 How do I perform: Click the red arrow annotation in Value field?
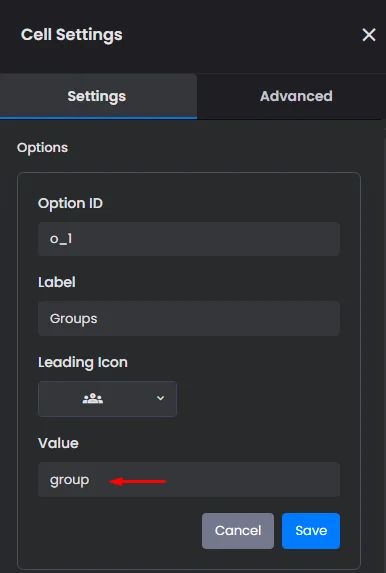point(138,482)
